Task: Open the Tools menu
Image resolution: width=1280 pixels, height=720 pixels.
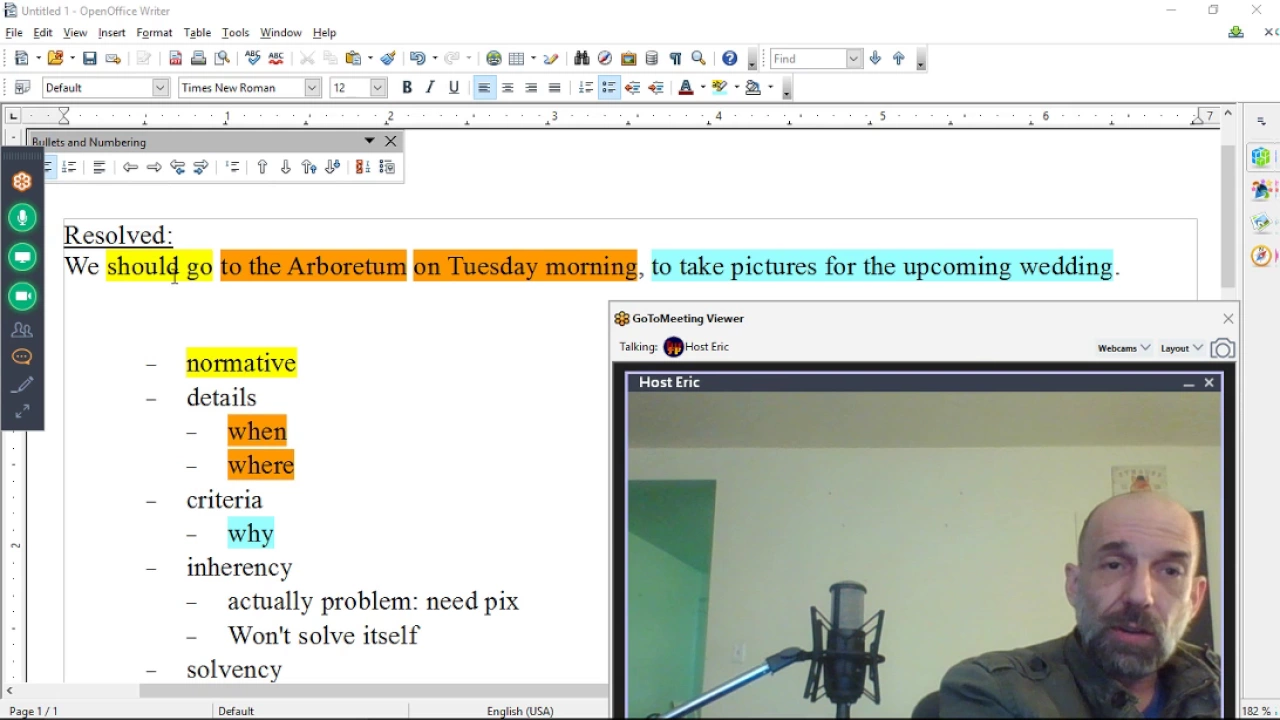Action: [x=236, y=33]
